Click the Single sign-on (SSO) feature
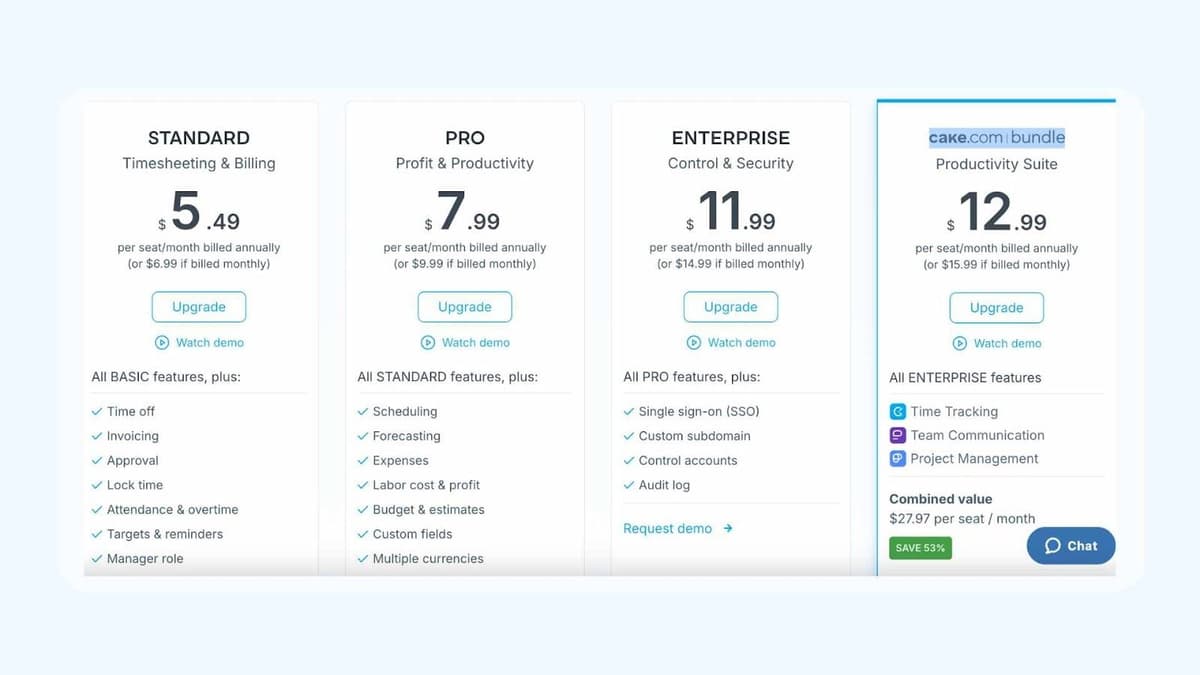The height and width of the screenshot is (675, 1200). click(x=699, y=411)
